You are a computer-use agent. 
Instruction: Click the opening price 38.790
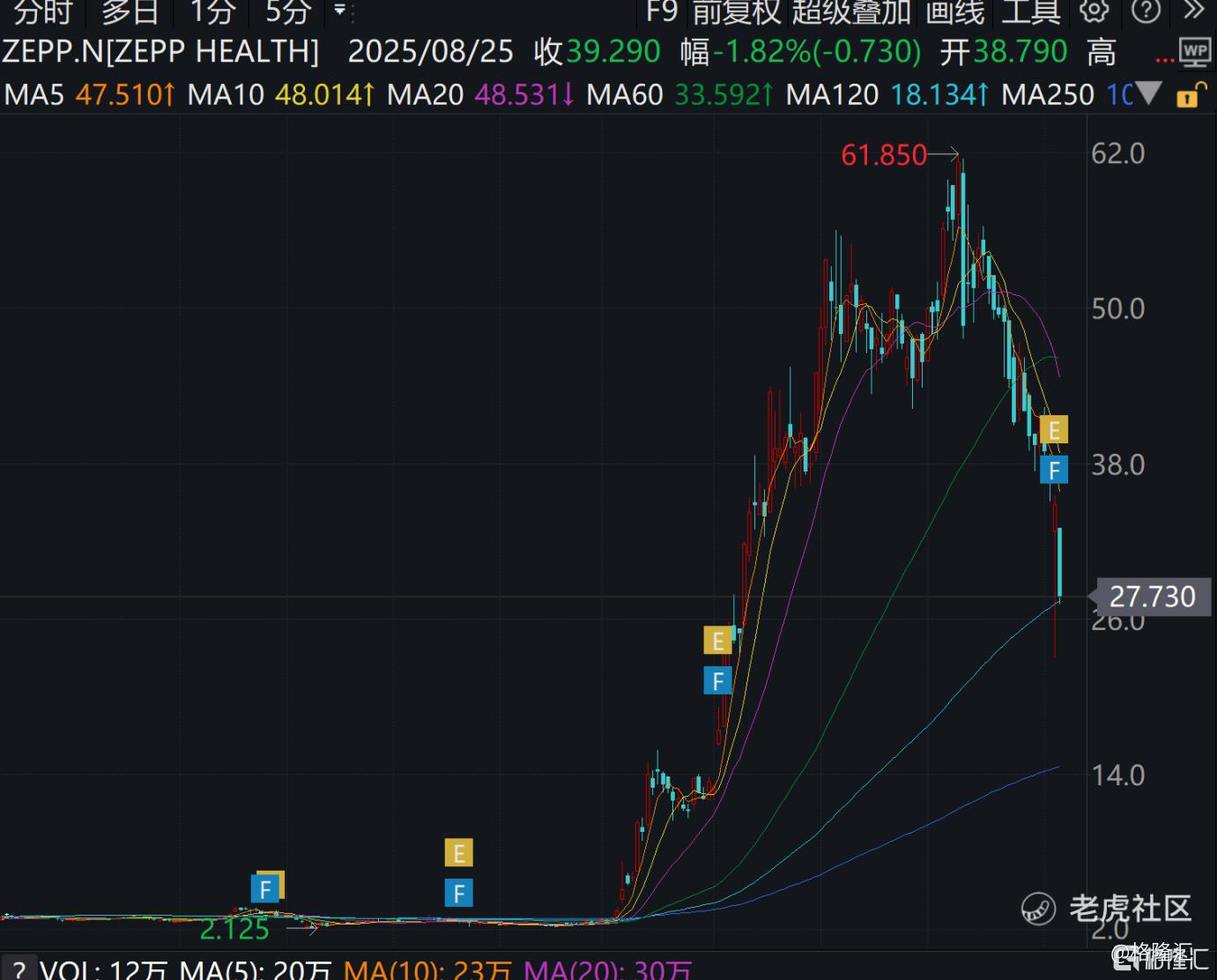tap(1020, 52)
